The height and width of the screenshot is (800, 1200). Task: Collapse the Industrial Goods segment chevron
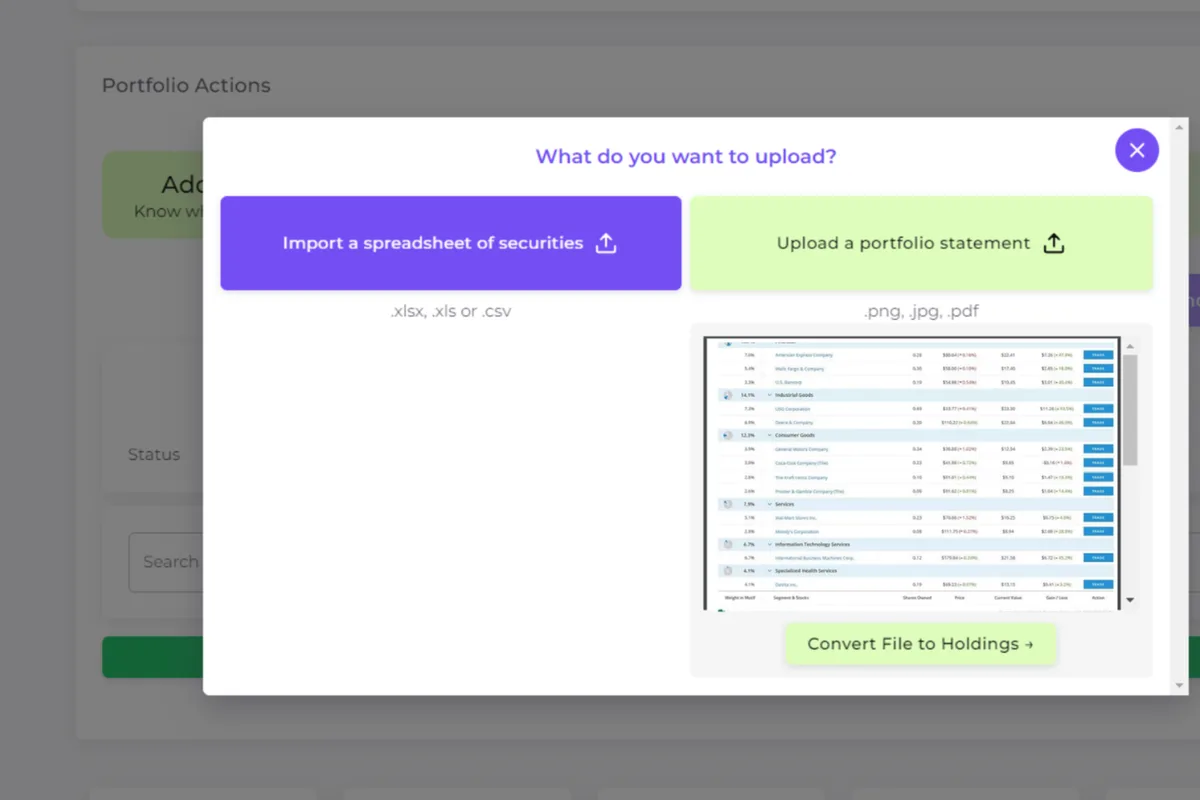[769, 395]
